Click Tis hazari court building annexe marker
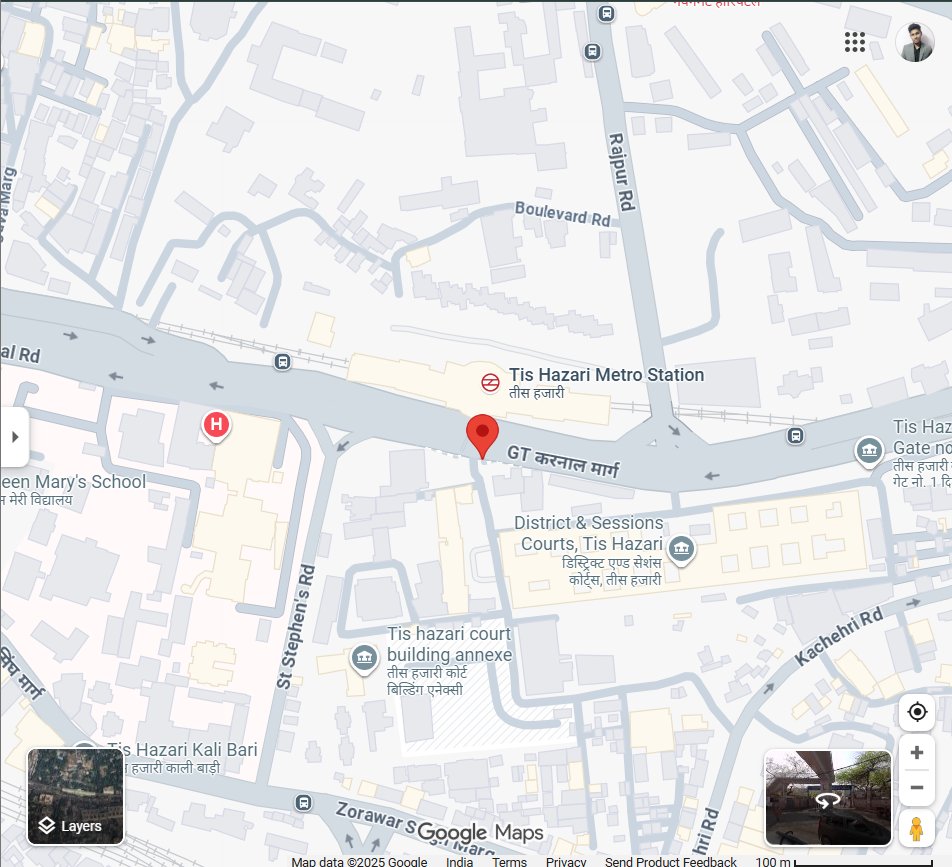Image resolution: width=952 pixels, height=867 pixels. pos(364,659)
